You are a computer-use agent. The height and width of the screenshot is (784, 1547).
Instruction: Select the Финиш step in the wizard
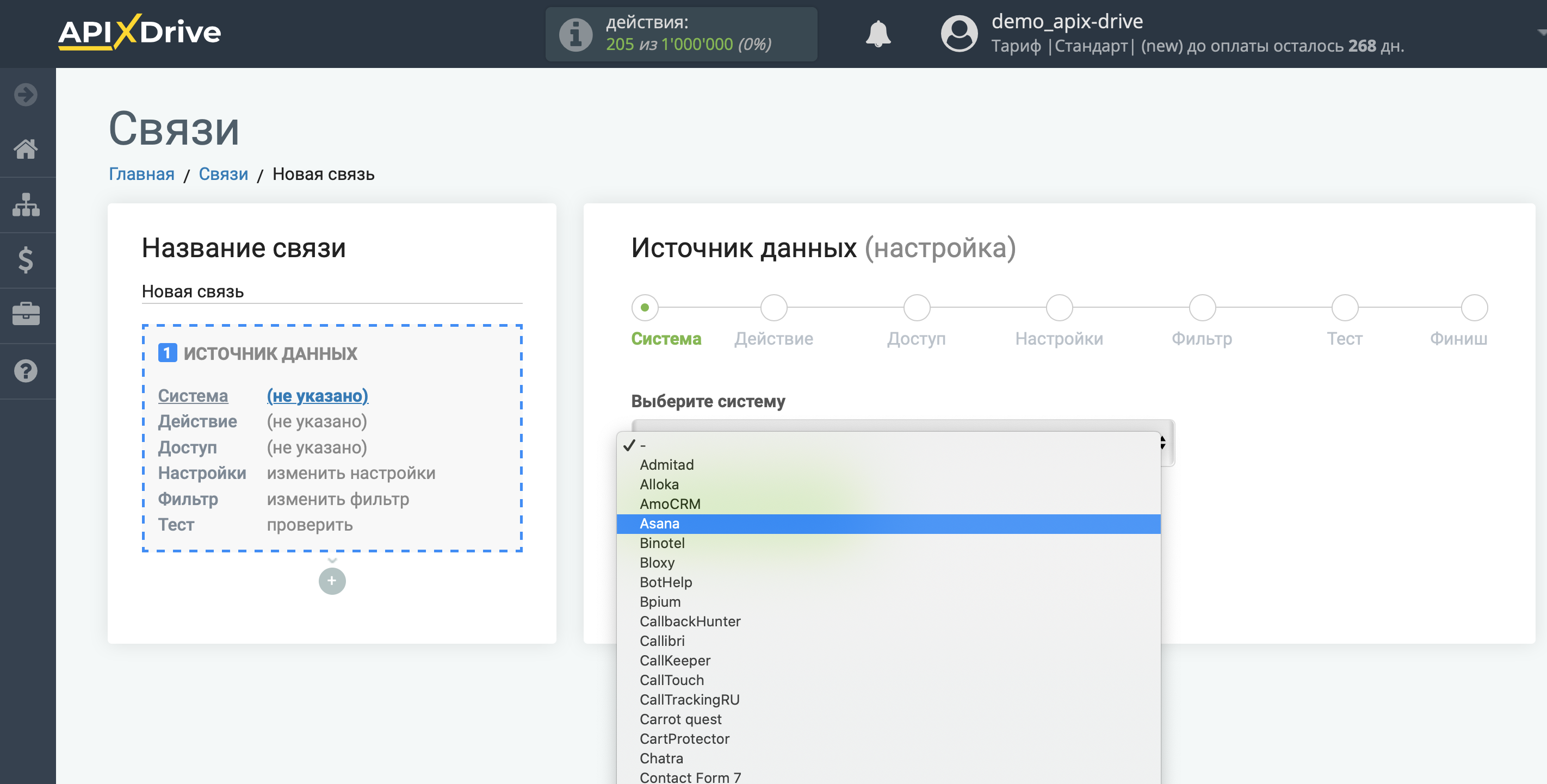[1474, 307]
